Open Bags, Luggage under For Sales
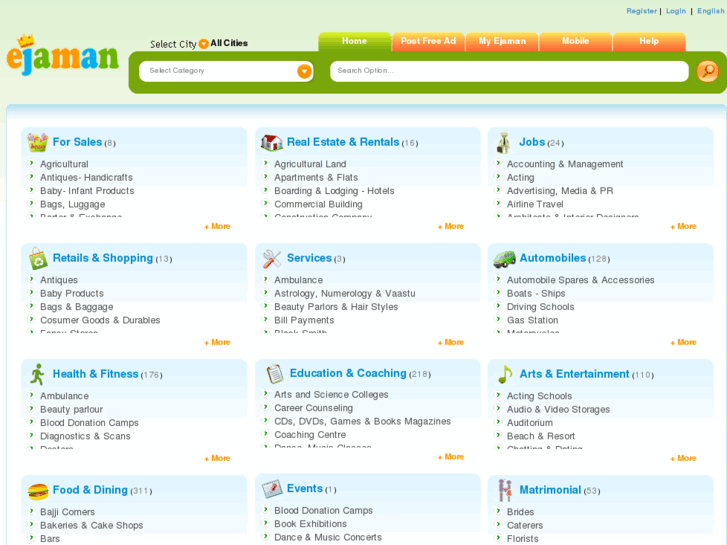727x545 pixels. [x=73, y=205]
